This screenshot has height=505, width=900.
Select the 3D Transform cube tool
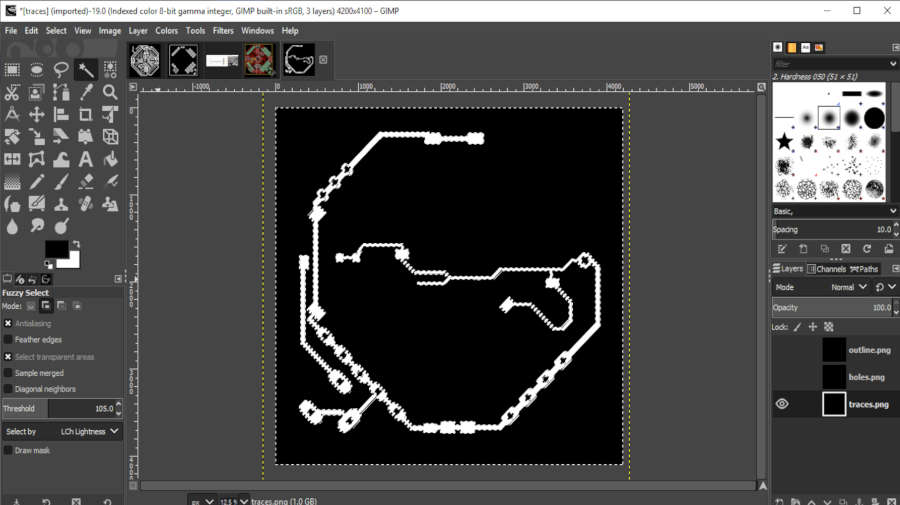tap(110, 137)
